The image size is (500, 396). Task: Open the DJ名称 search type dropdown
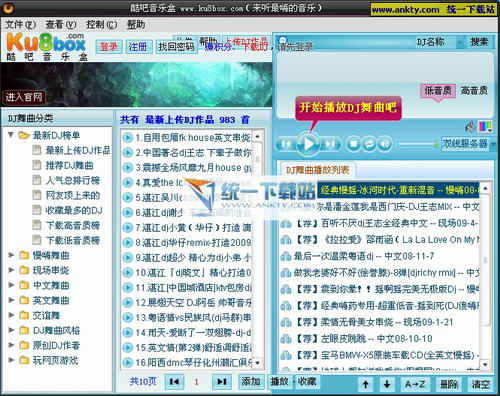pos(439,42)
